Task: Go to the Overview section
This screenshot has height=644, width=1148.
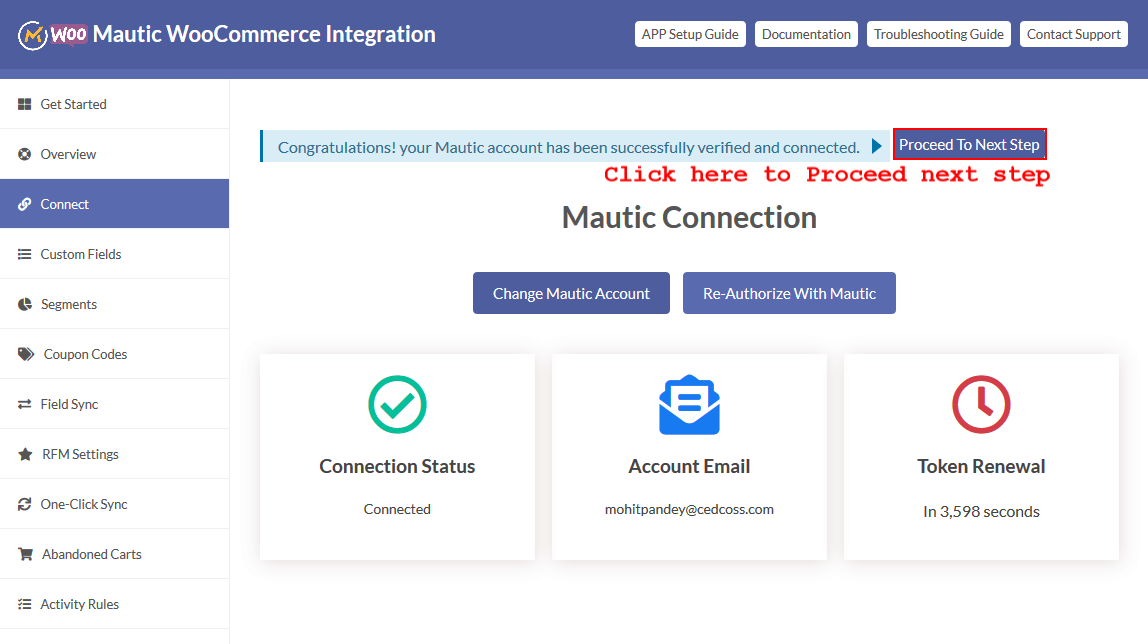Action: click(114, 154)
